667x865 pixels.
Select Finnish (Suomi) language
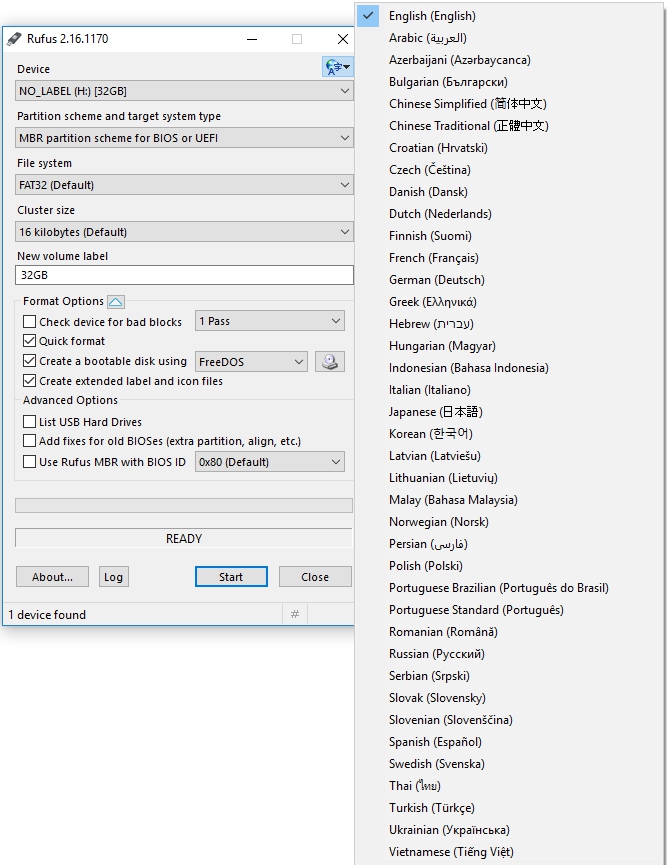point(509,236)
